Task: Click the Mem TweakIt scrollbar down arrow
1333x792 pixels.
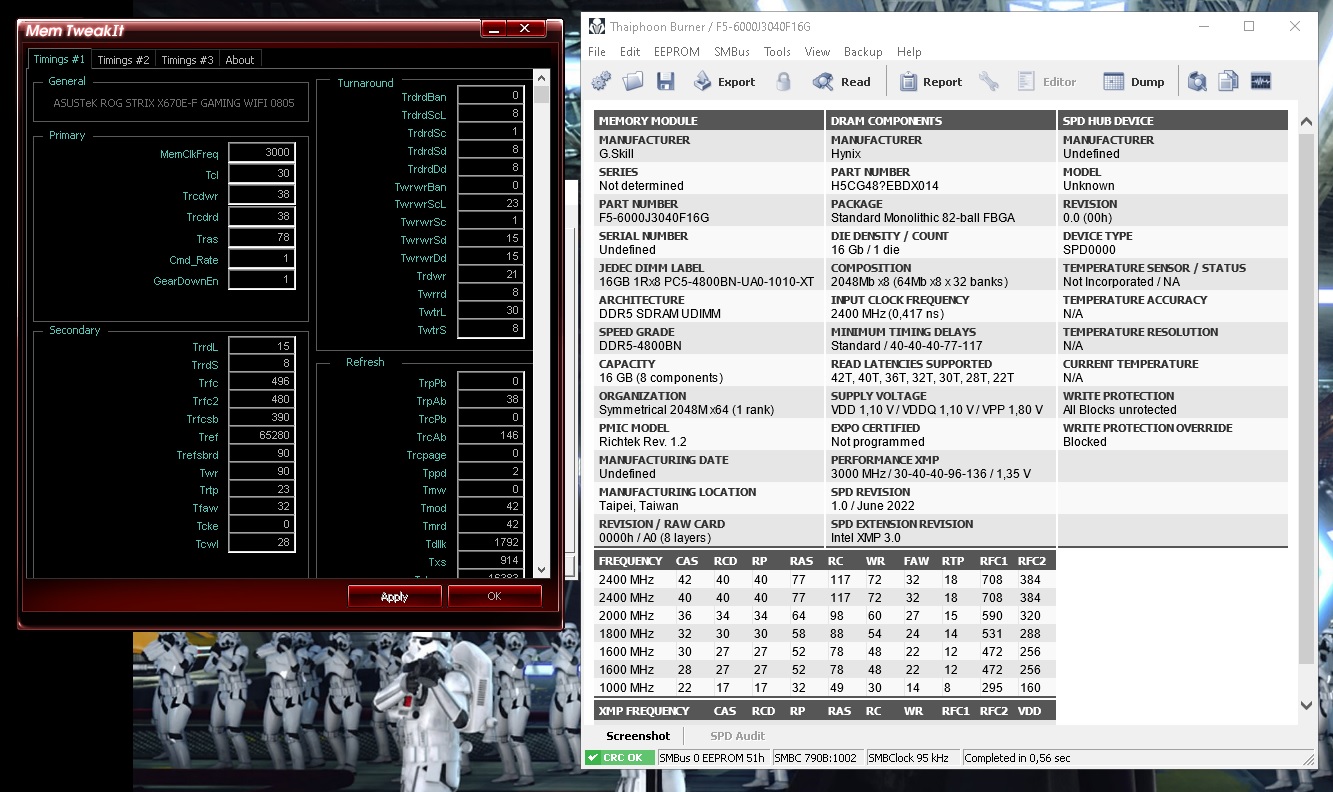Action: (542, 569)
